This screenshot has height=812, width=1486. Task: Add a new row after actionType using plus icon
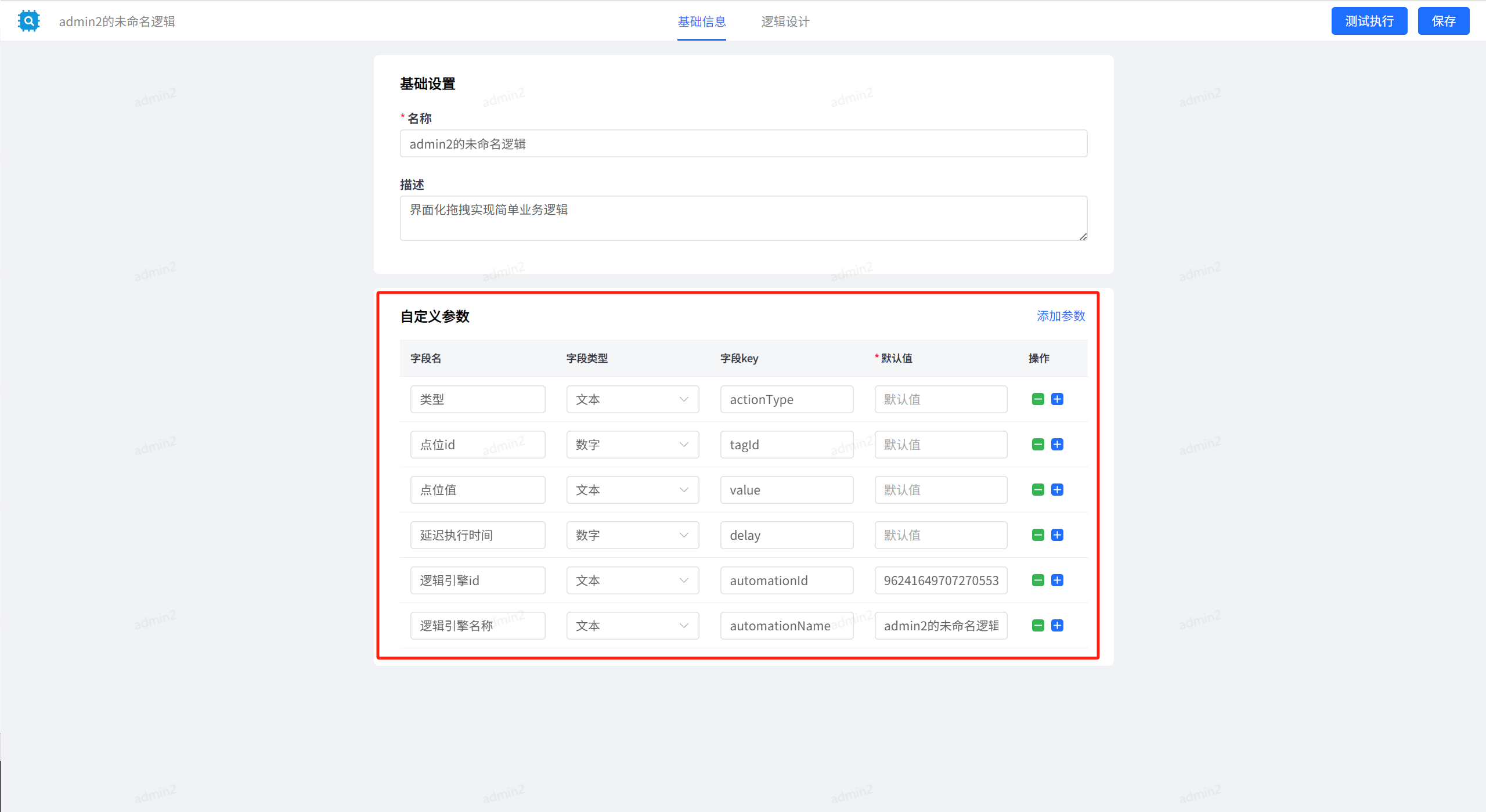pyautogui.click(x=1057, y=399)
